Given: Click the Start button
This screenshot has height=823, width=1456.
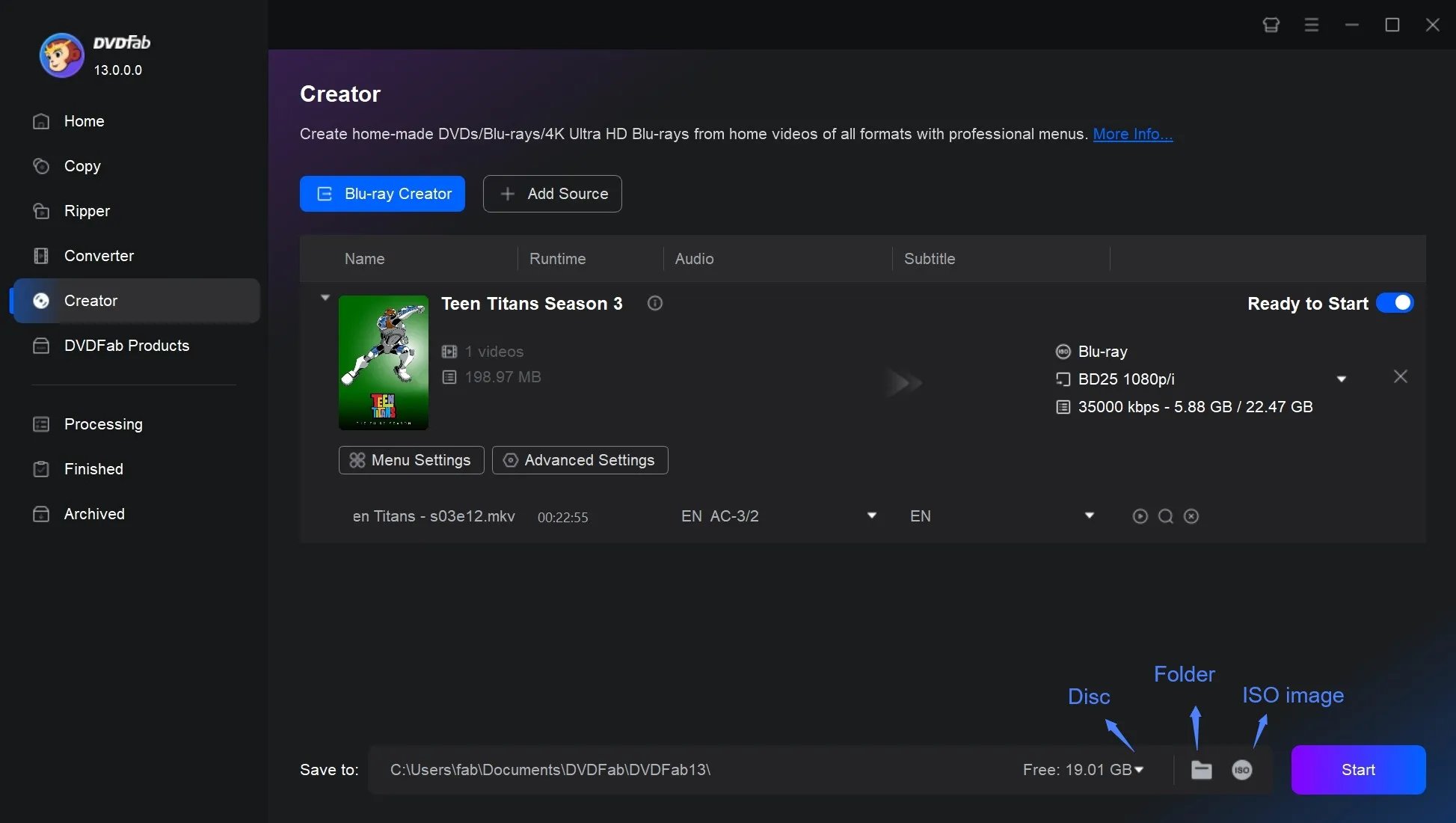Looking at the screenshot, I should click(1357, 770).
